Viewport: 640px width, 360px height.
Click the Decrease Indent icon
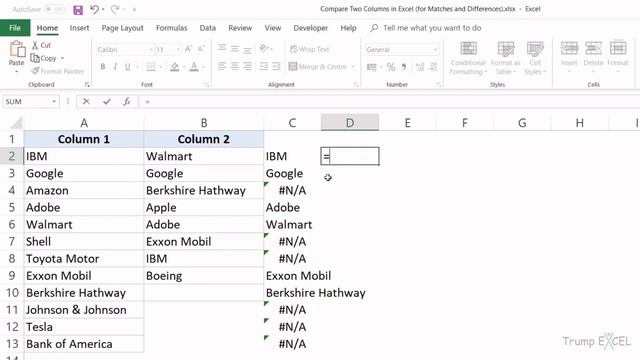coord(264,66)
